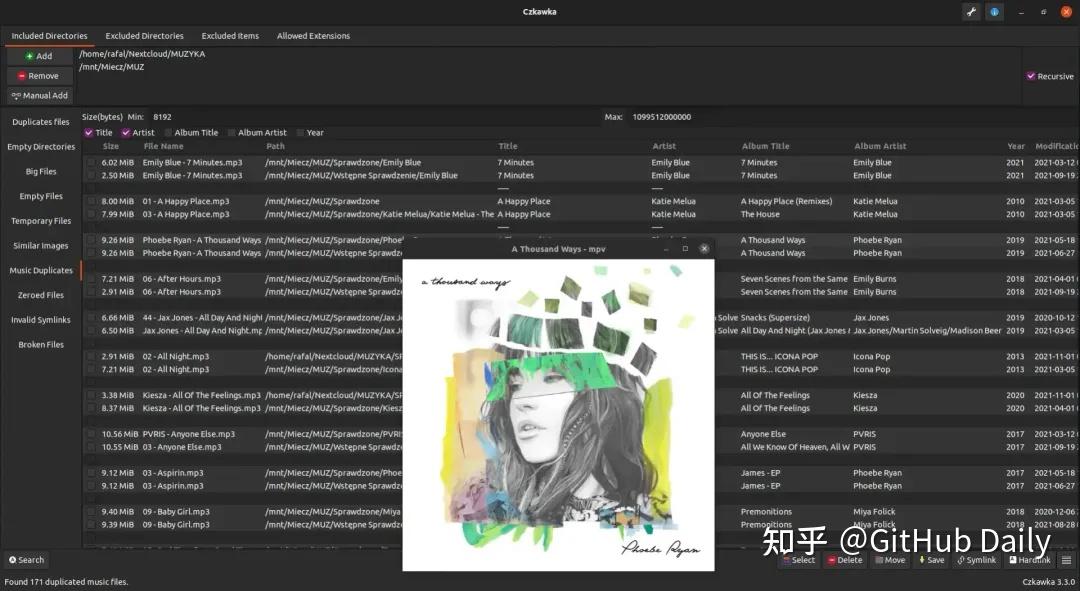This screenshot has width=1080, height=591.
Task: Click the Max size input field
Action: coord(851,117)
